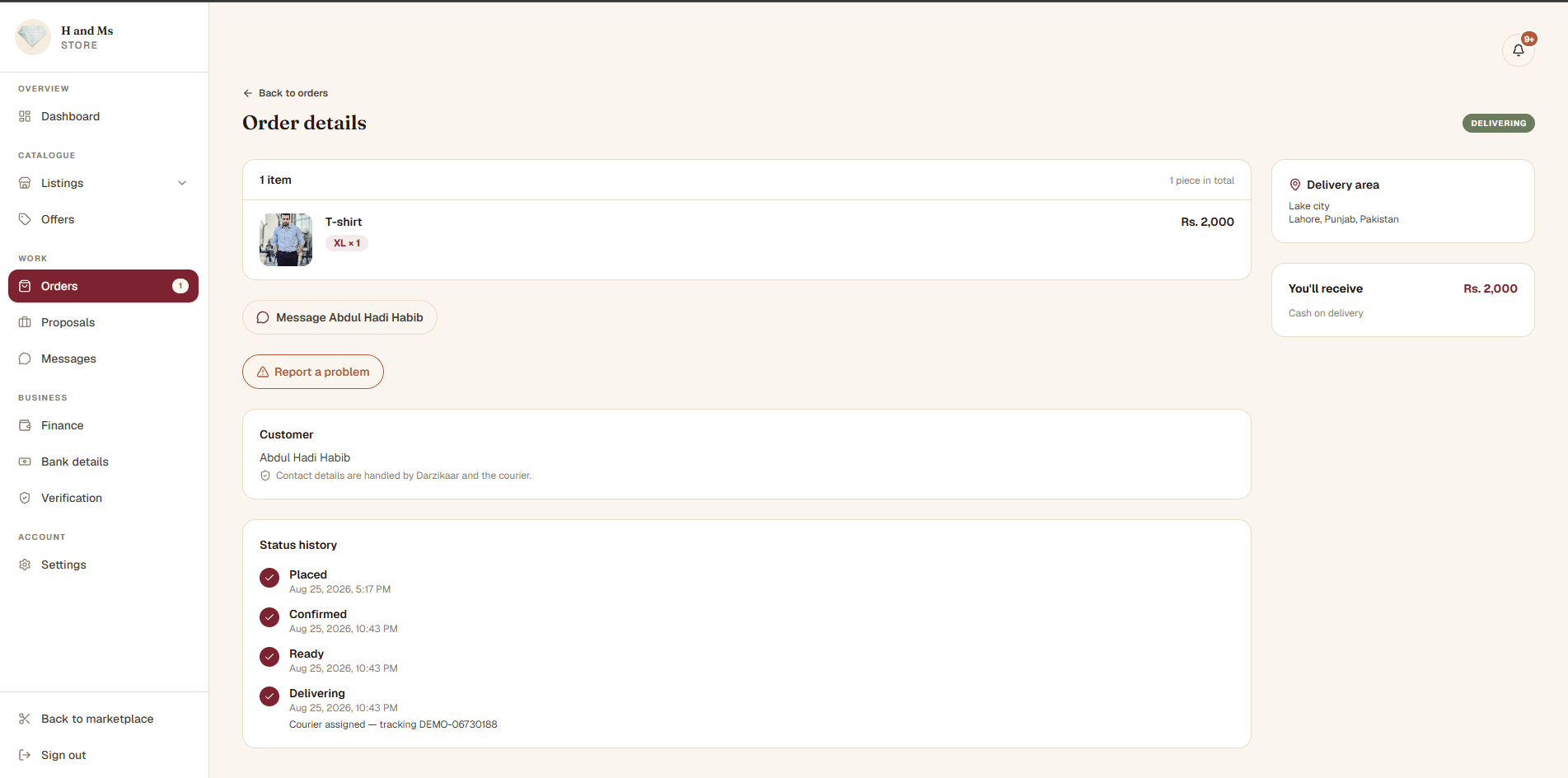
Task: Click the Delivering status checkmark
Action: [x=269, y=696]
